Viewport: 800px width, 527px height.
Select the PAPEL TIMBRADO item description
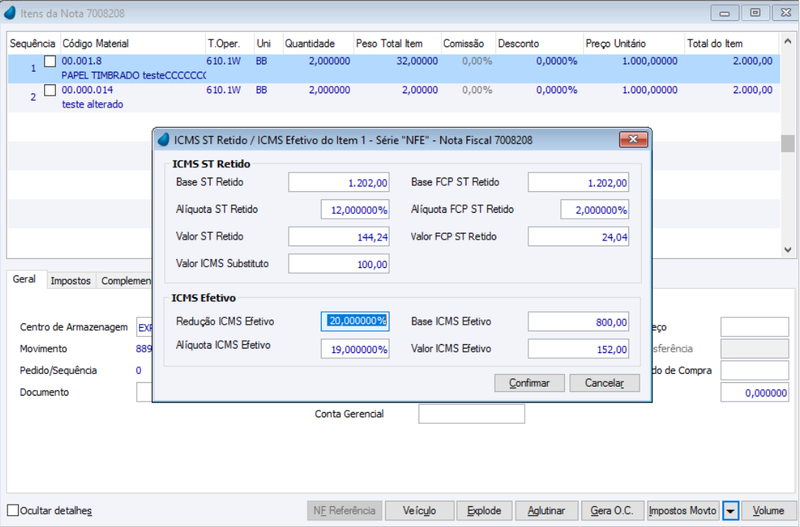(134, 76)
